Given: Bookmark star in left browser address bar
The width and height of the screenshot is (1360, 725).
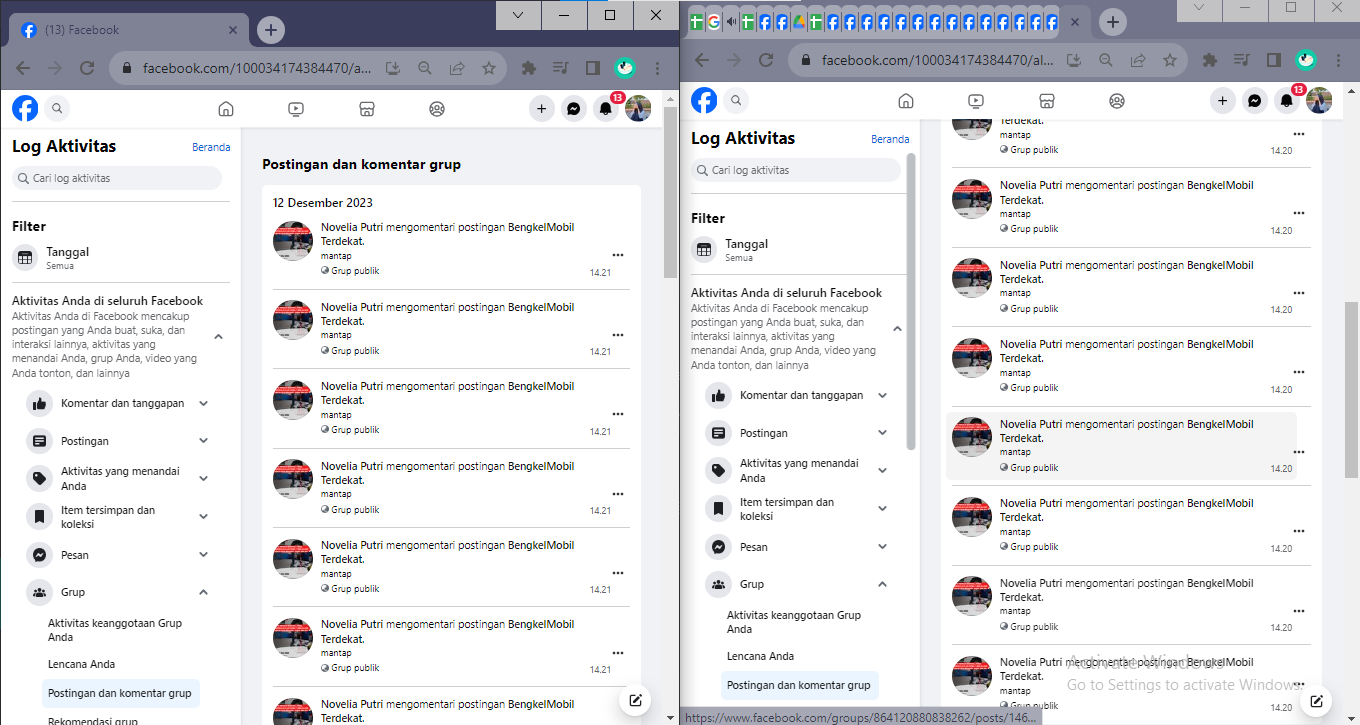Looking at the screenshot, I should coord(489,68).
